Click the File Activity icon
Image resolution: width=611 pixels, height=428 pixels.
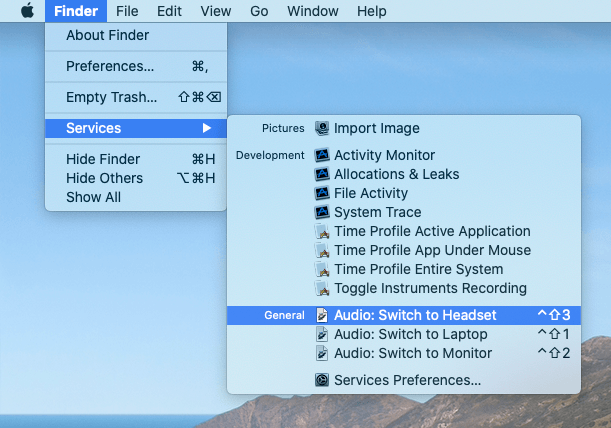[x=322, y=193]
